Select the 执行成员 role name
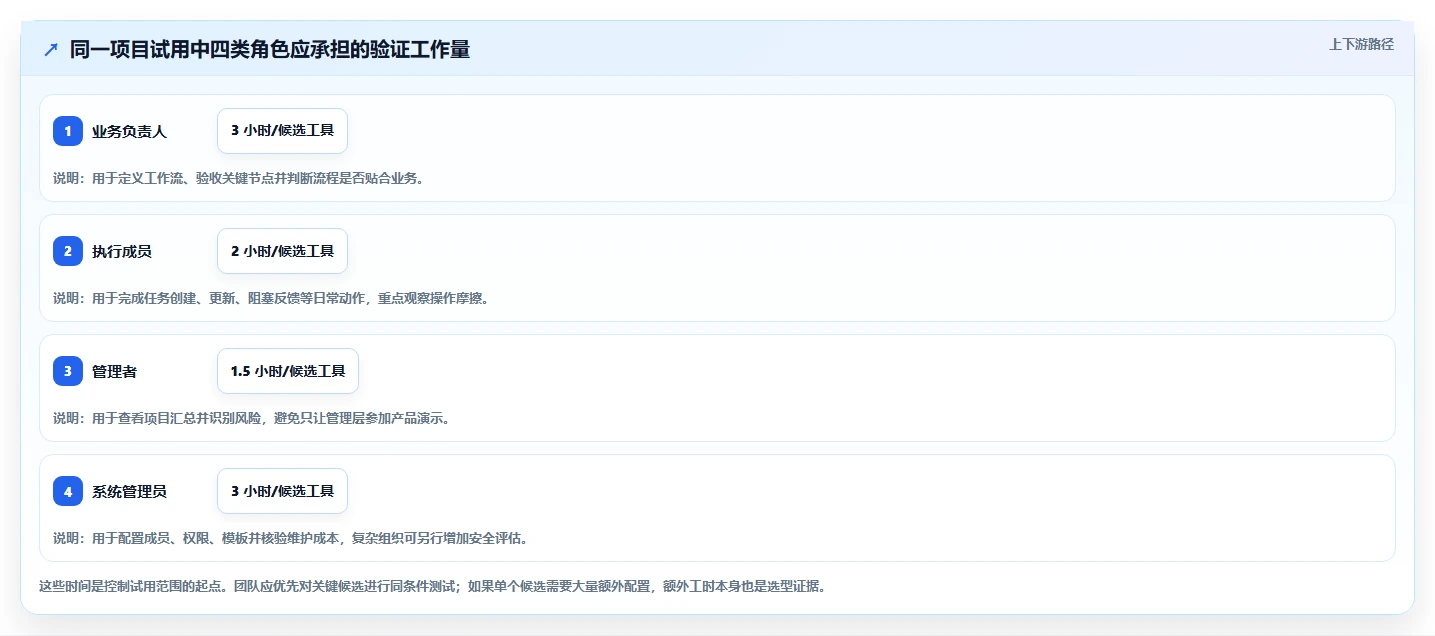This screenshot has height=636, width=1435. click(122, 251)
